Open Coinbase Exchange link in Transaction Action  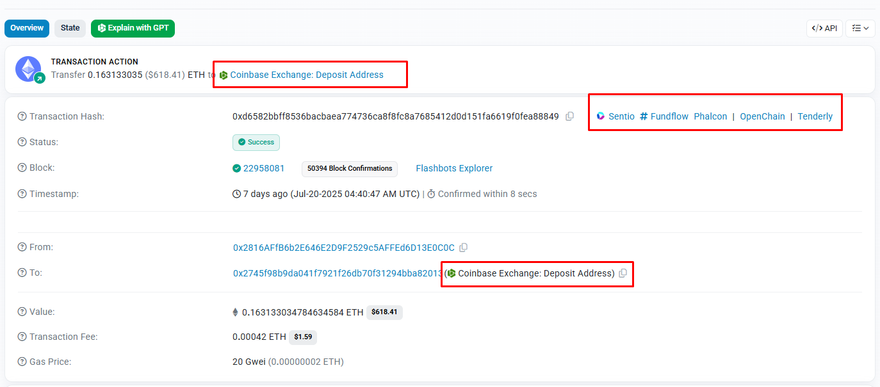(x=306, y=75)
